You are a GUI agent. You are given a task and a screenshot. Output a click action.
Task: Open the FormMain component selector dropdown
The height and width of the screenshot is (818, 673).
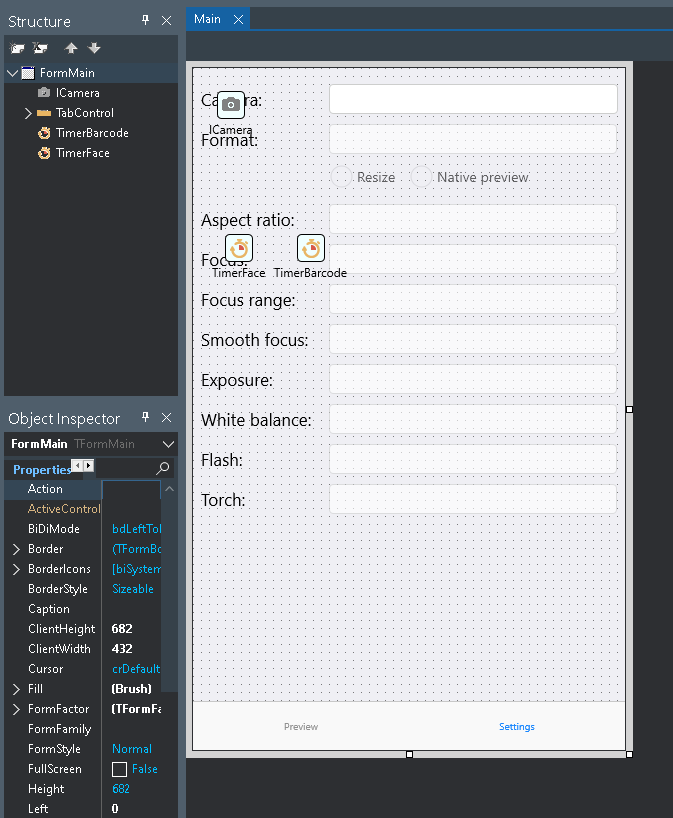pyautogui.click(x=168, y=444)
